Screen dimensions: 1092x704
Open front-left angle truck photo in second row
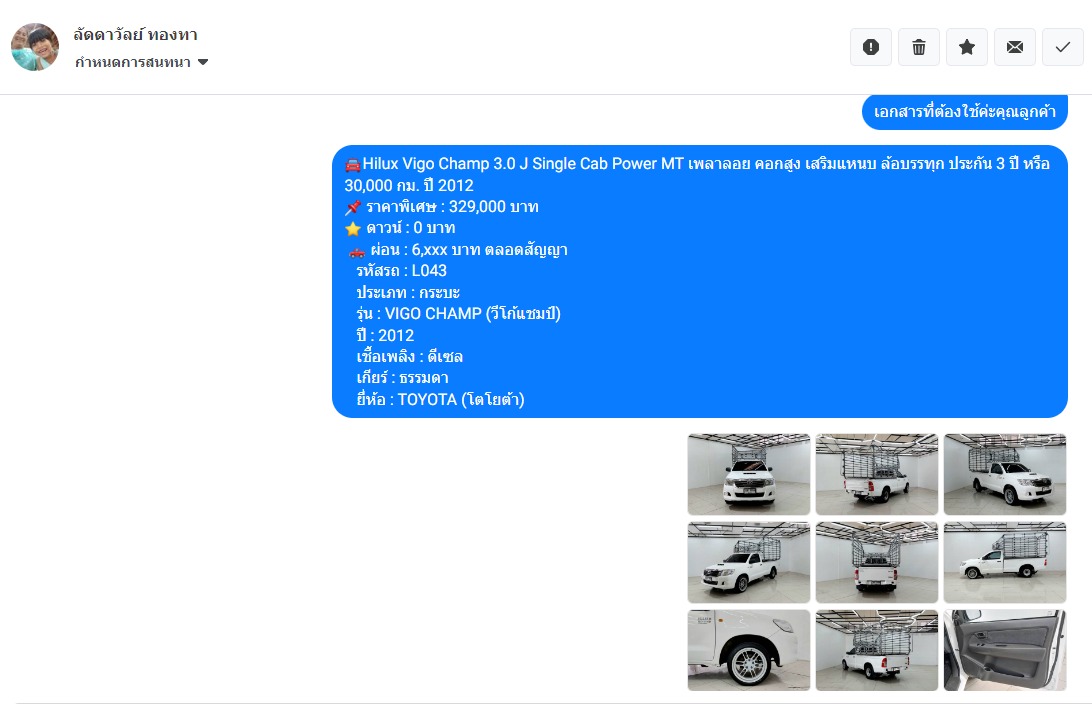coord(749,563)
